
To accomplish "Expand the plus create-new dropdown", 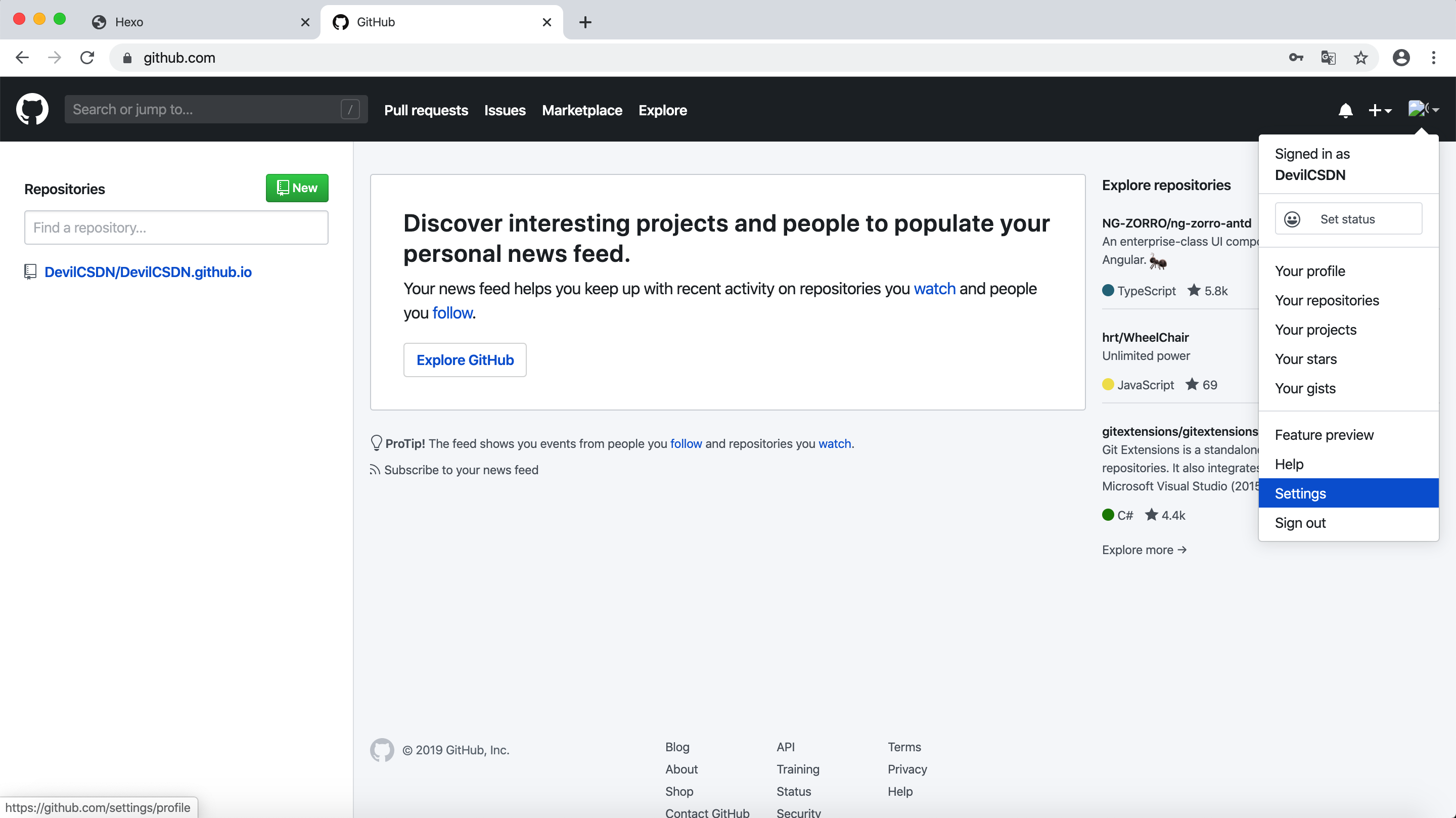I will [1379, 110].
